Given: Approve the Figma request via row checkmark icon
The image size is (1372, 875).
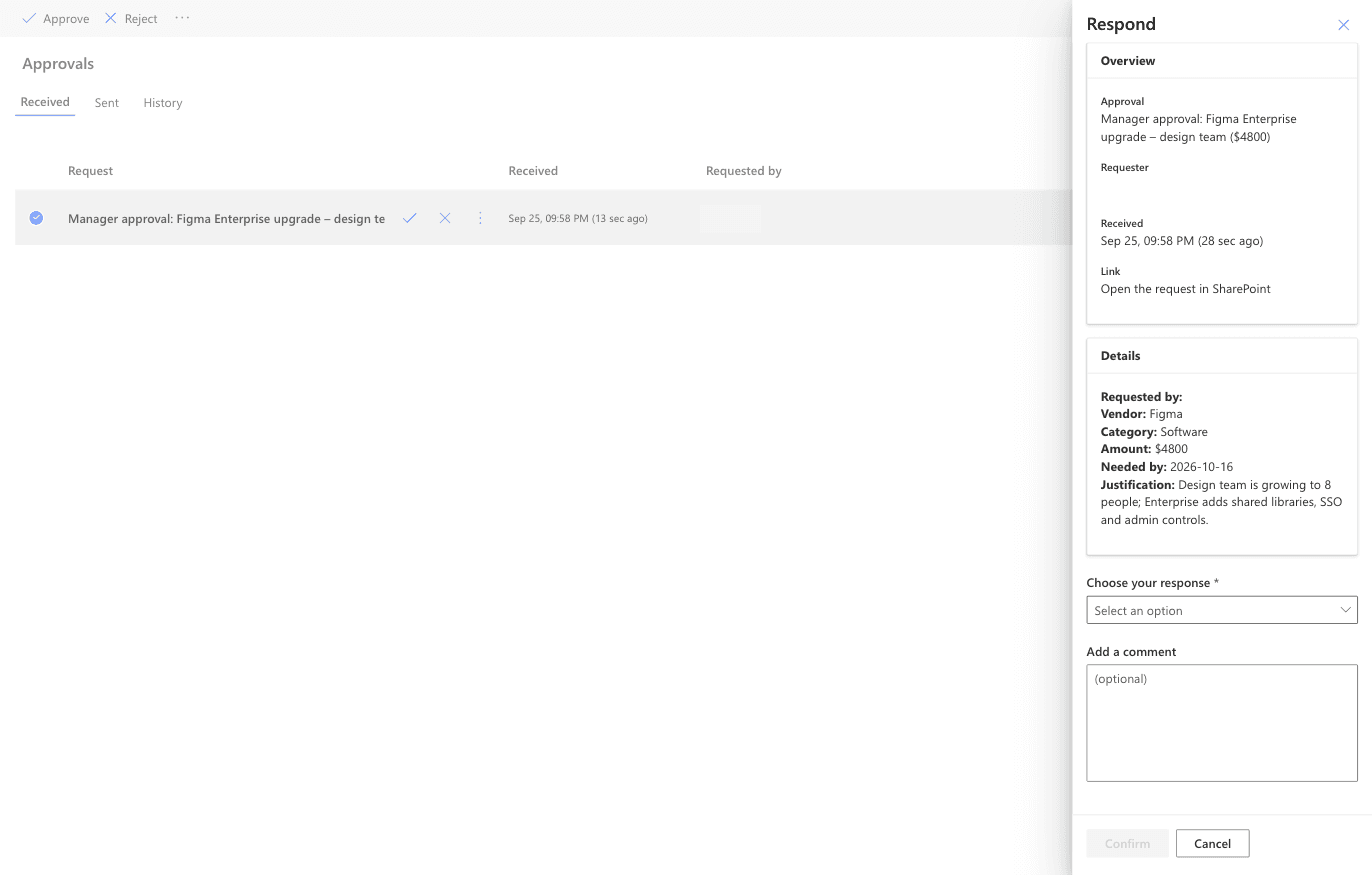Looking at the screenshot, I should (x=409, y=218).
